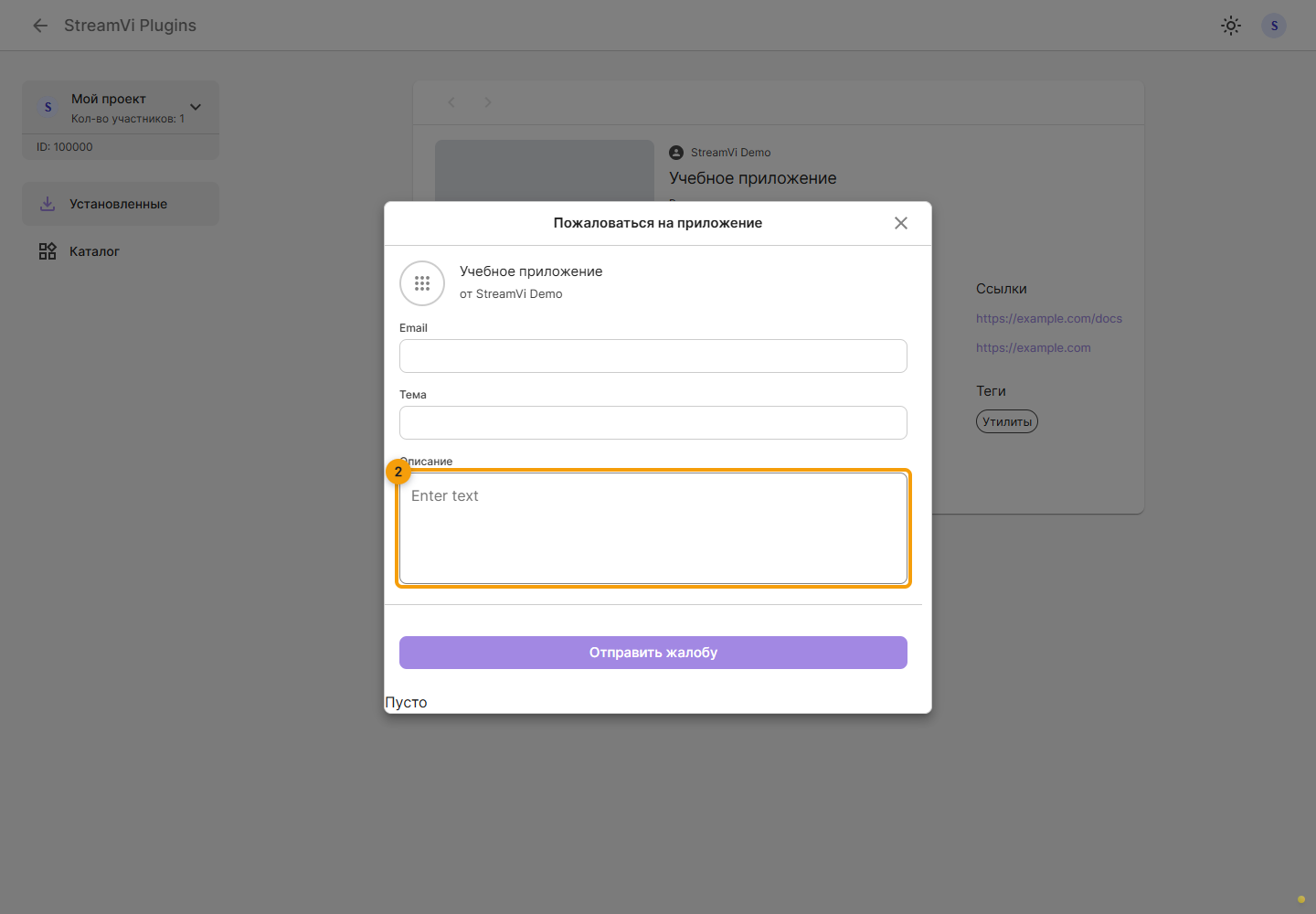The image size is (1316, 914).
Task: Click the Описание text area
Action: [x=653, y=528]
